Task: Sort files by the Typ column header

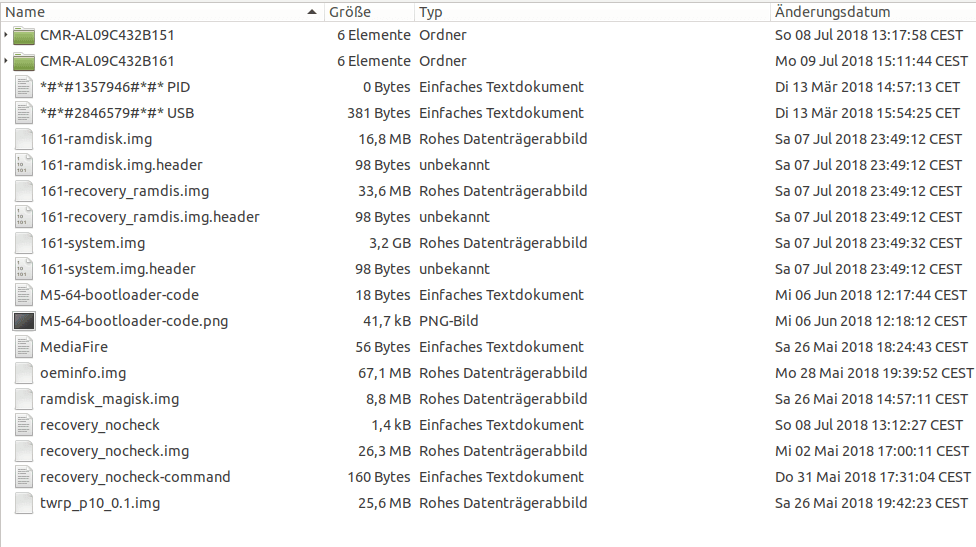Action: [x=592, y=12]
